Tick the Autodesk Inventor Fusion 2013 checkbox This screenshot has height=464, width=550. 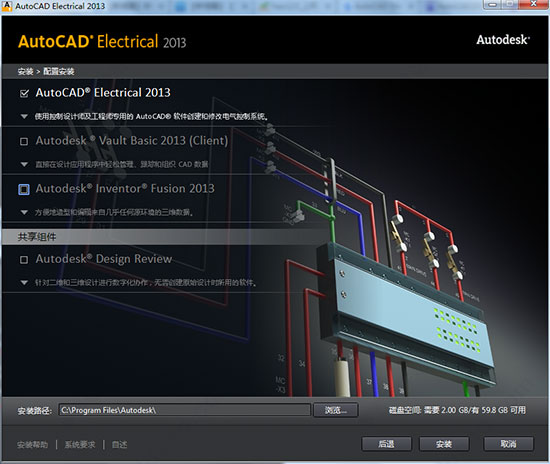pos(24,189)
